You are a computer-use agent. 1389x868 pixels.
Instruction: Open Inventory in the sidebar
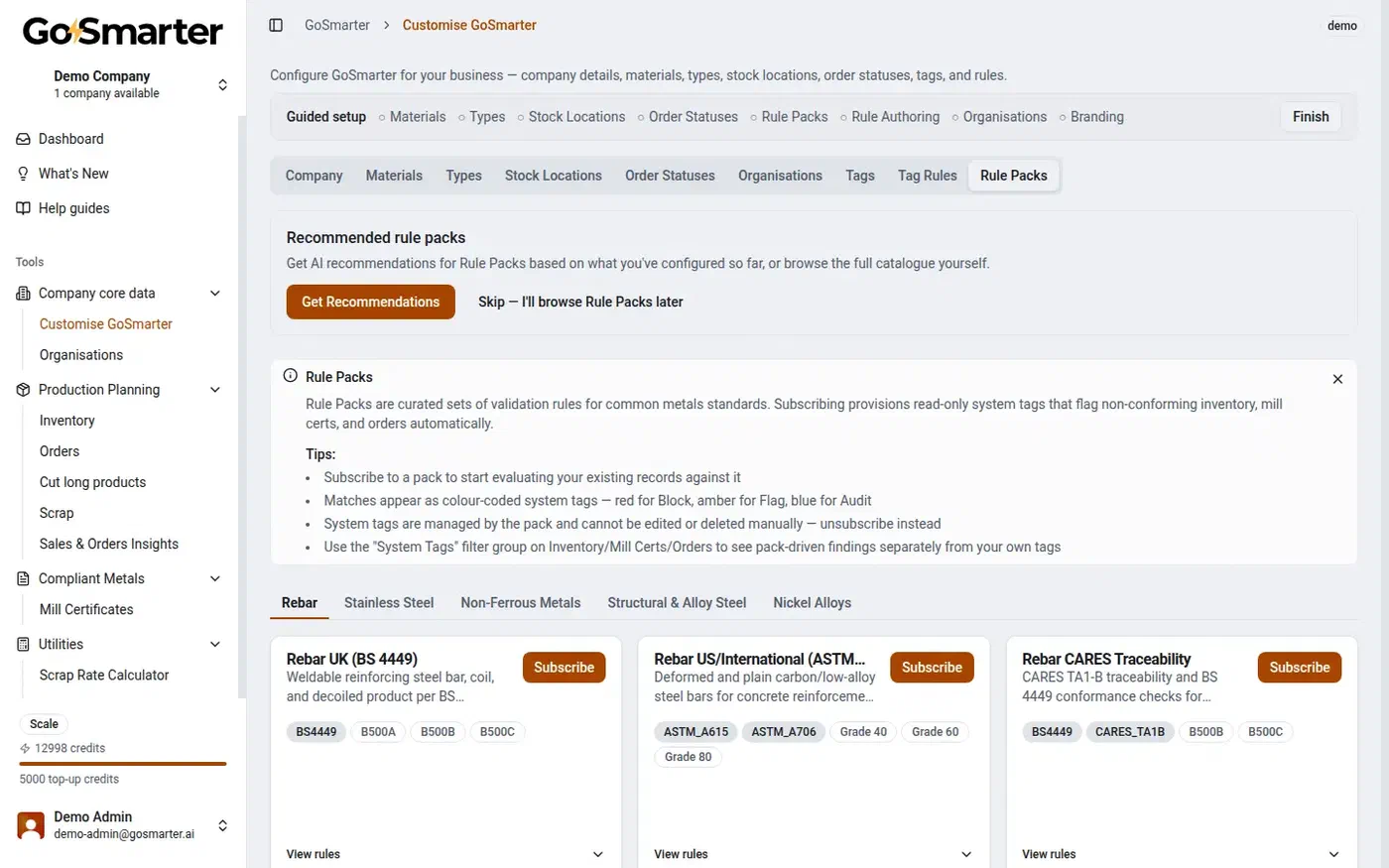(67, 421)
